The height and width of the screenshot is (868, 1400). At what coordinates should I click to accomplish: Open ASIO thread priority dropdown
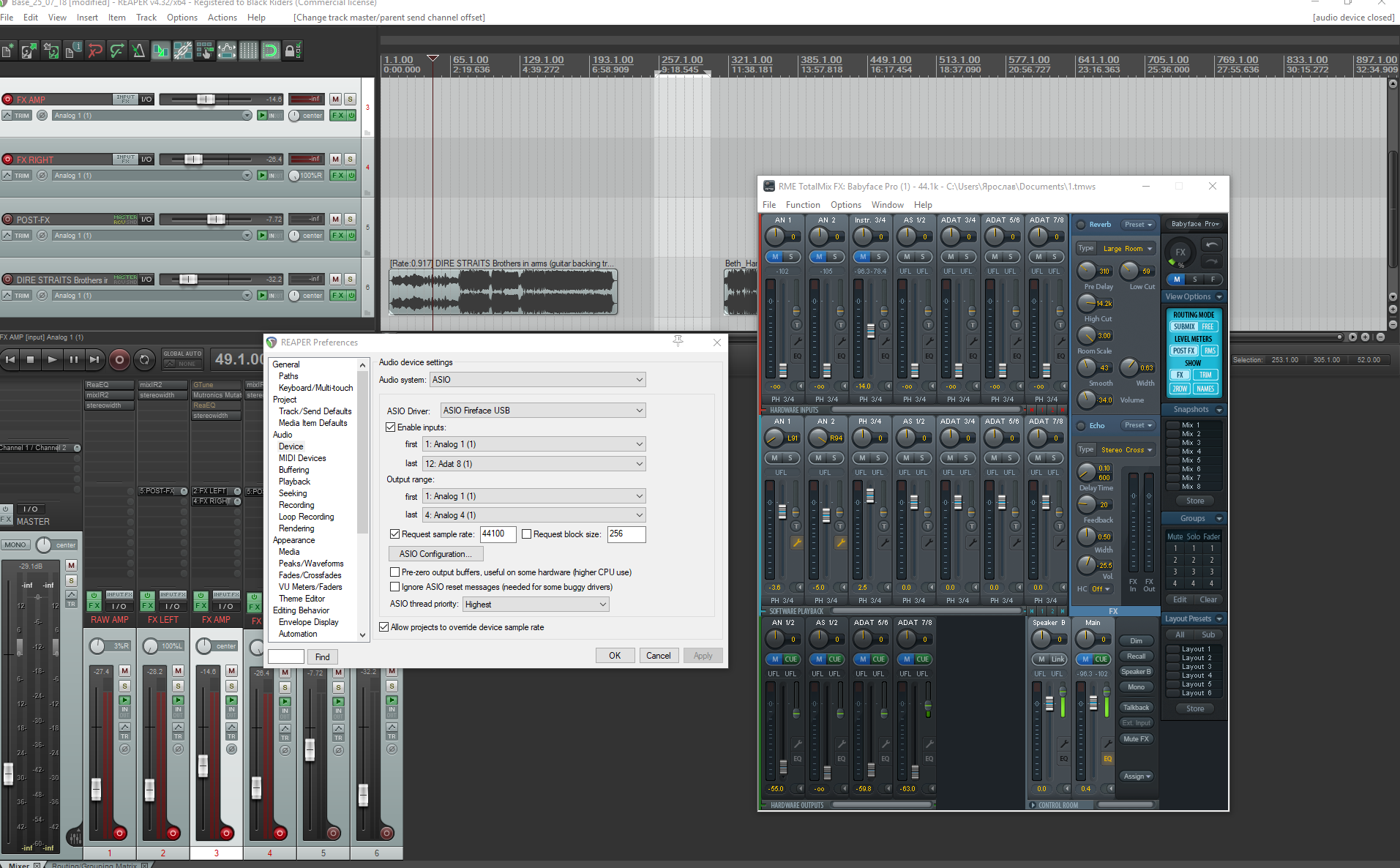(536, 605)
